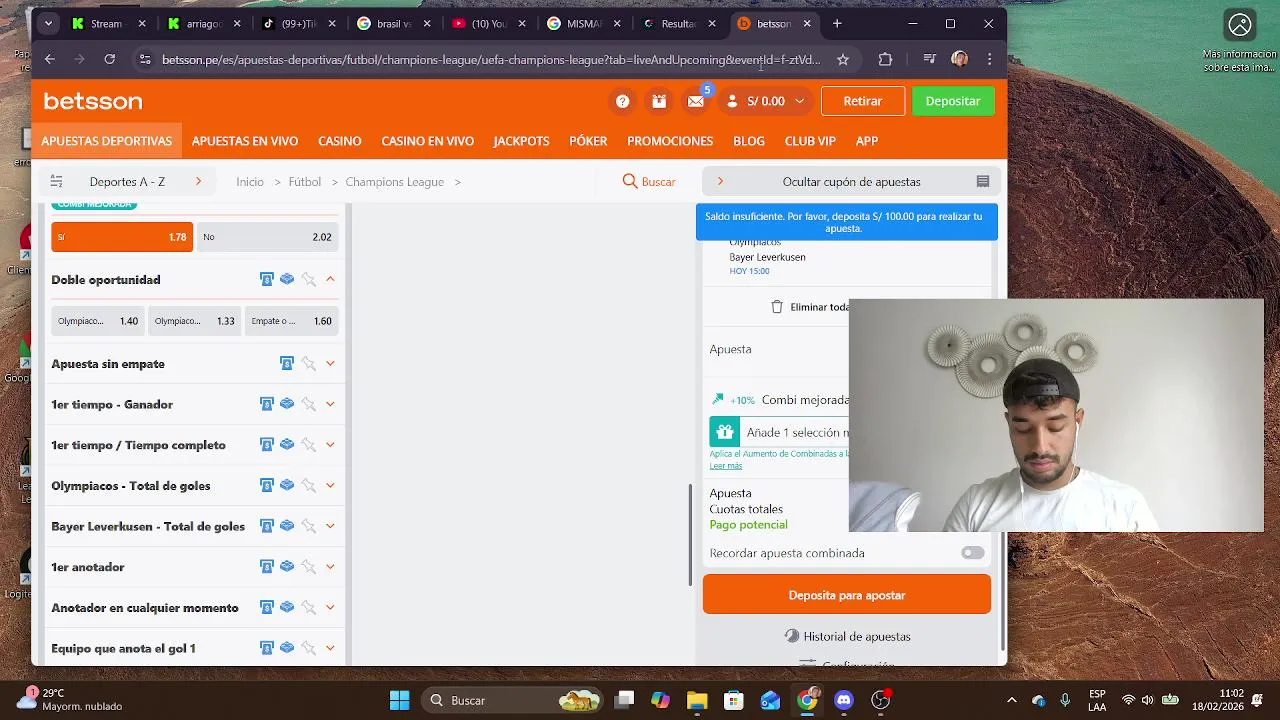The image size is (1280, 720).
Task: Toggle Recordar apuesta combinada switch
Action: pyautogui.click(x=973, y=553)
